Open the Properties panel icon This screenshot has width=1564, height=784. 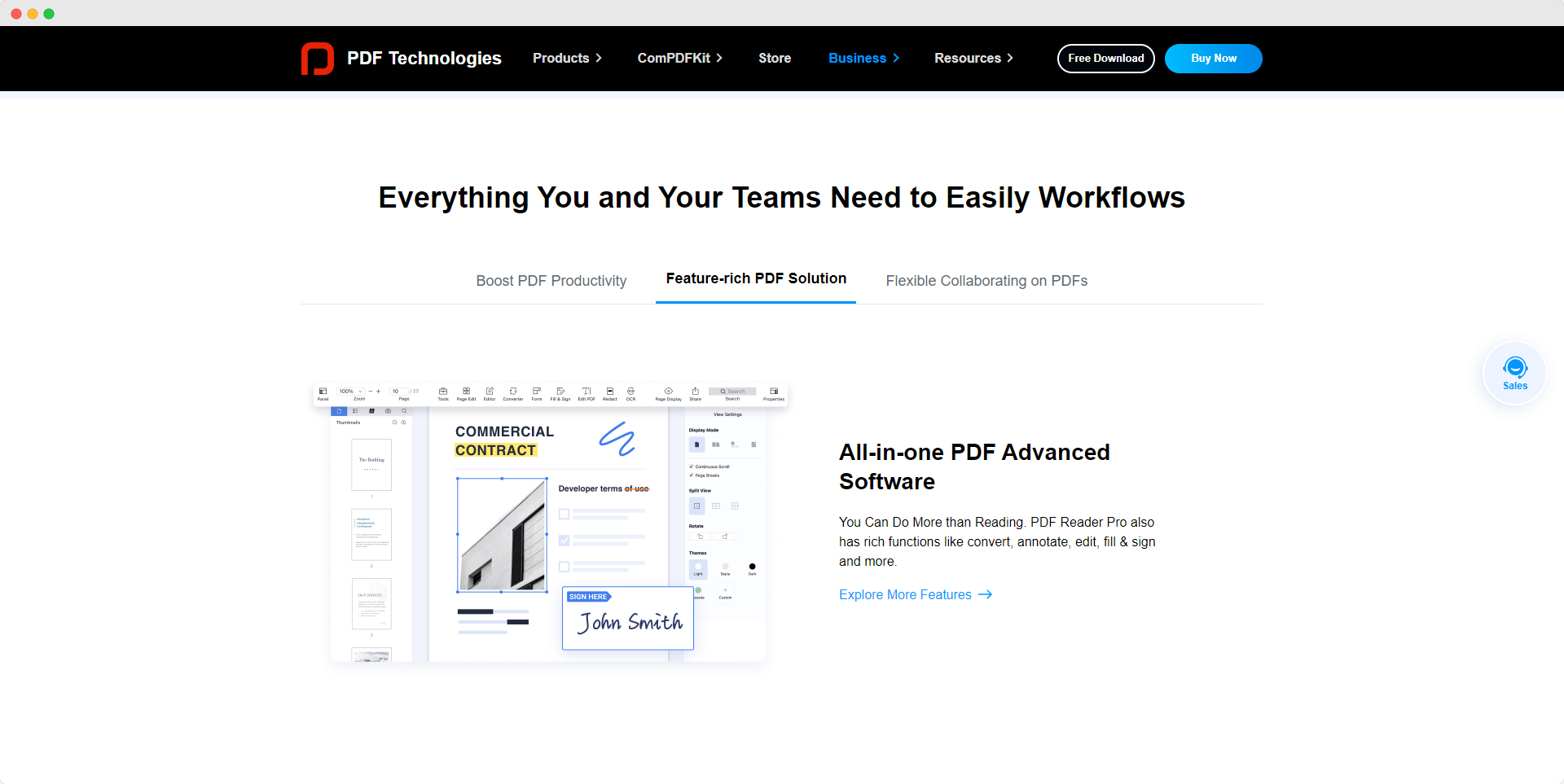pos(774,392)
